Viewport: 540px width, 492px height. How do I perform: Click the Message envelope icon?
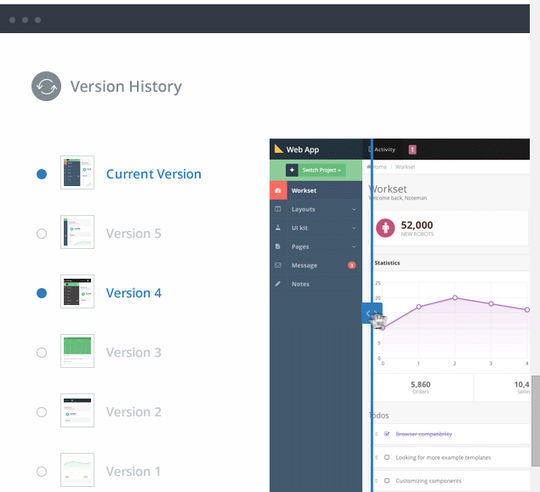point(278,265)
